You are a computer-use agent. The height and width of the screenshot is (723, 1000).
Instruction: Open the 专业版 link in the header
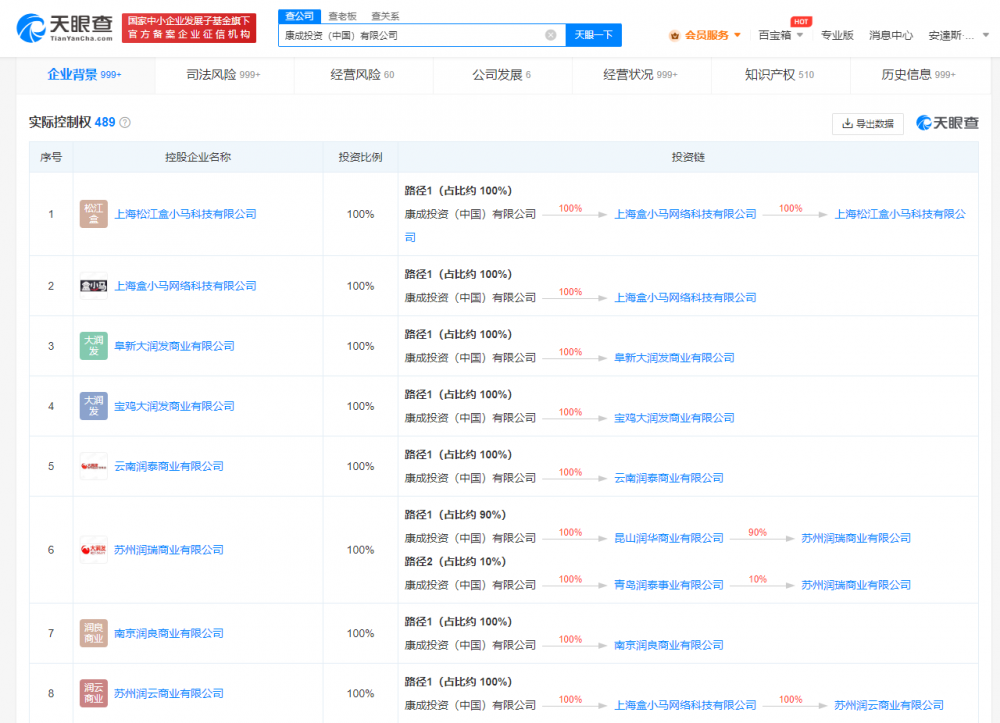coord(837,35)
